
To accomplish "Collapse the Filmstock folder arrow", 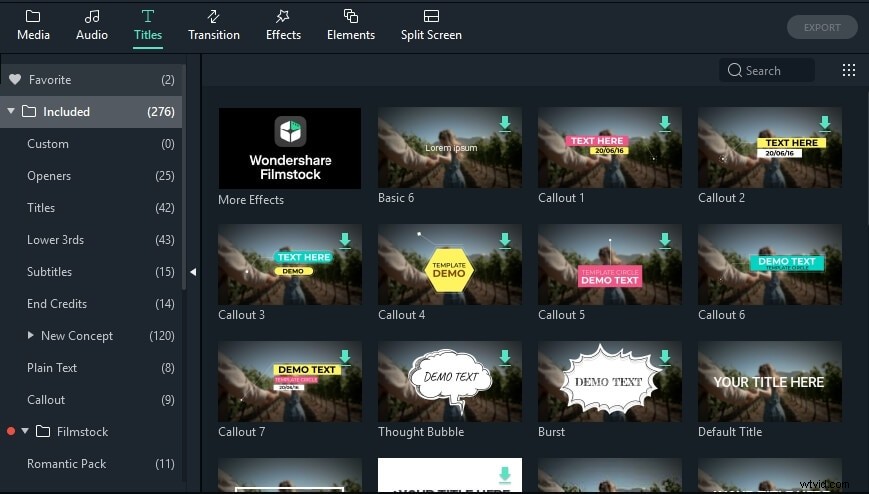I will coord(25,431).
